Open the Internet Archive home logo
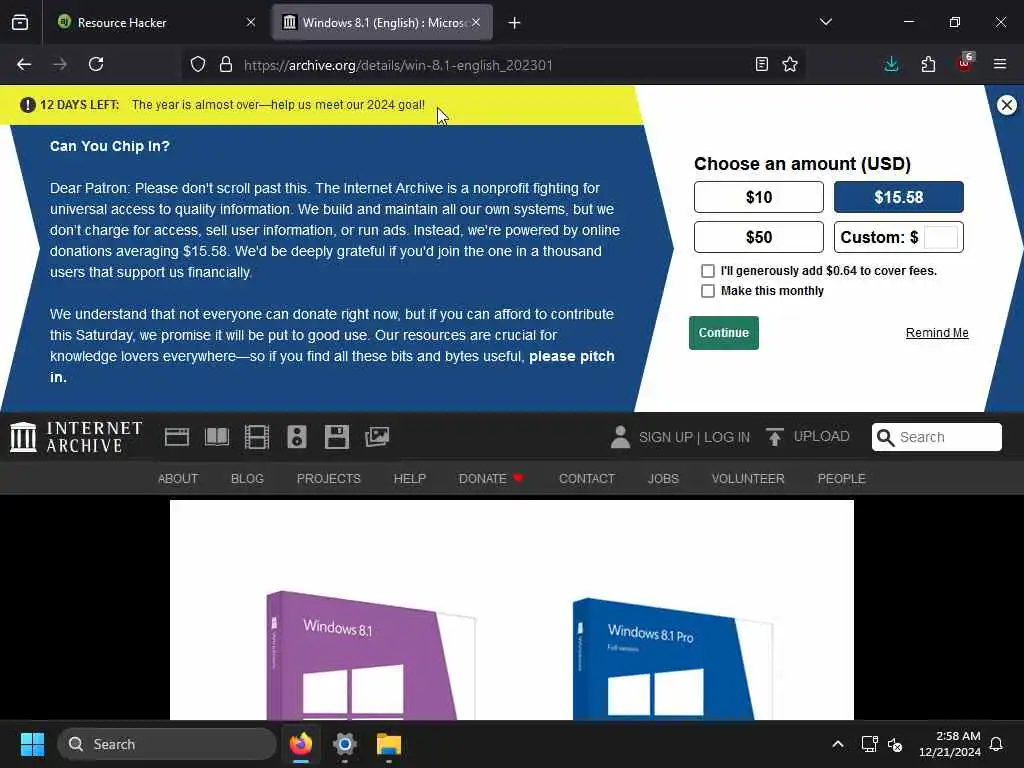This screenshot has height=768, width=1024. (x=76, y=437)
